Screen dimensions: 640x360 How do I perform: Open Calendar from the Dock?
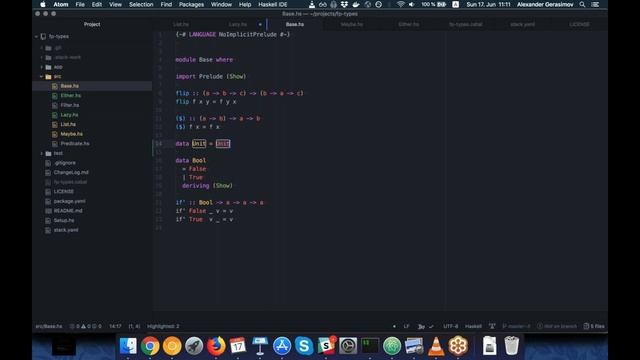238,346
